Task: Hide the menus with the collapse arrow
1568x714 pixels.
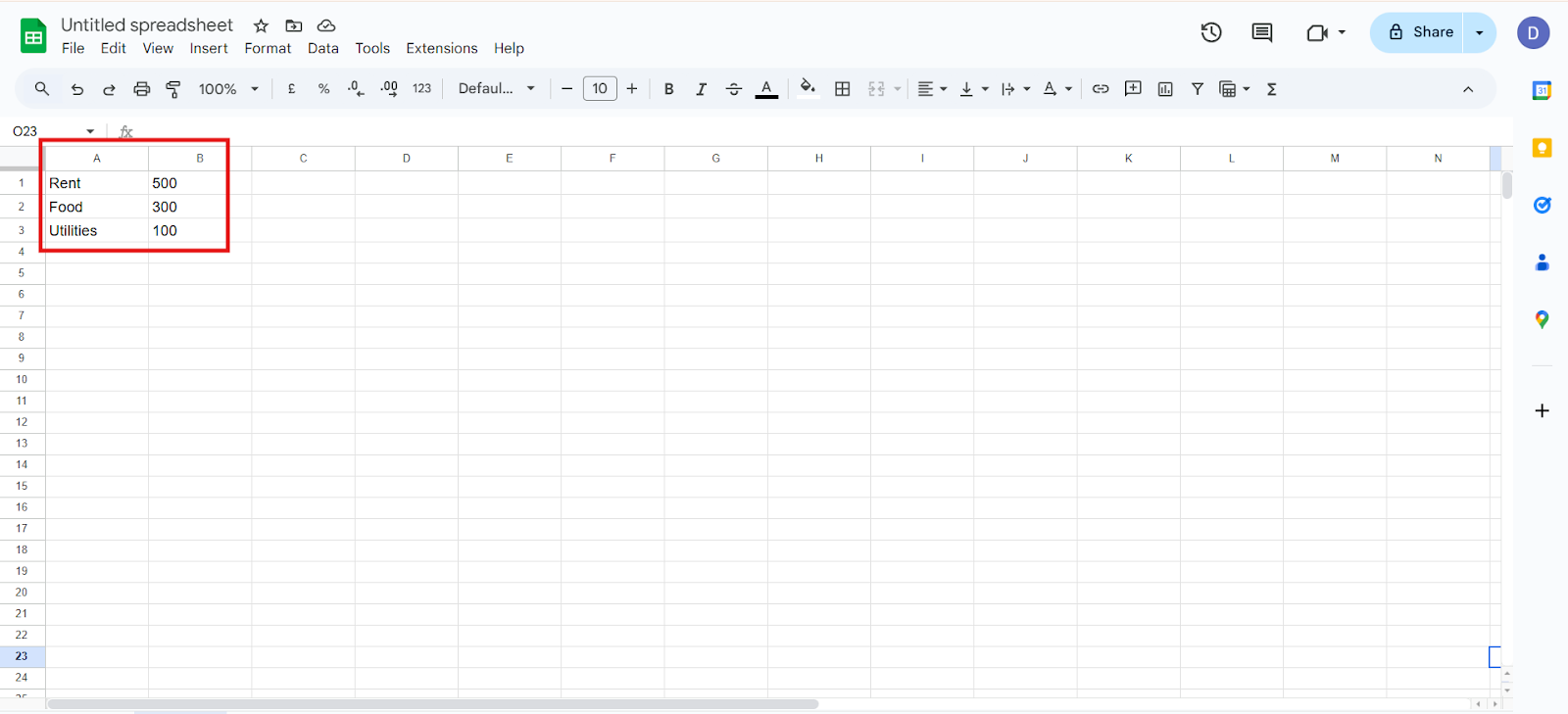Action: coord(1468,89)
